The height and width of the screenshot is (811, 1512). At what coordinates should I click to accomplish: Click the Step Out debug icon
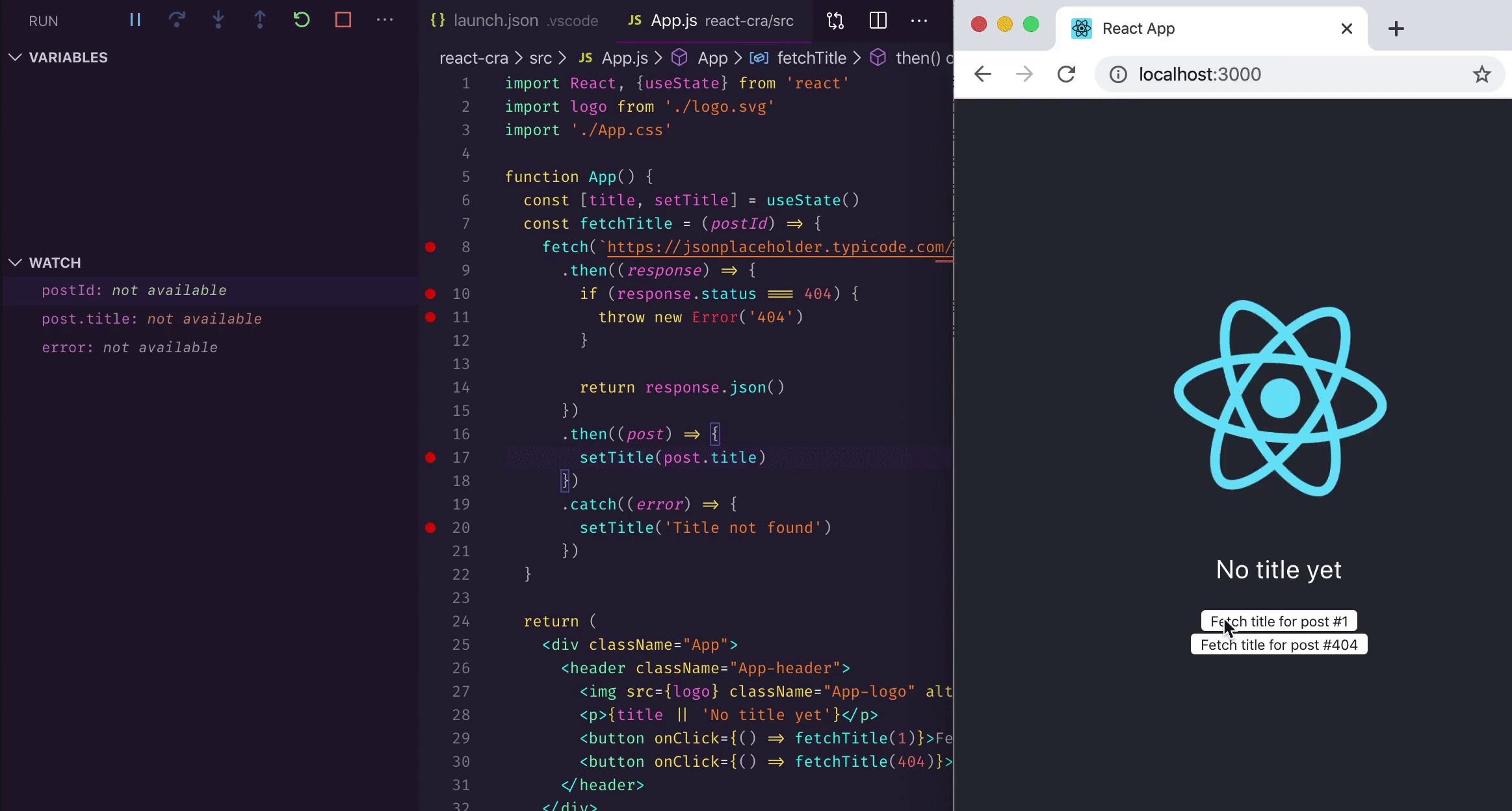pyautogui.click(x=260, y=20)
